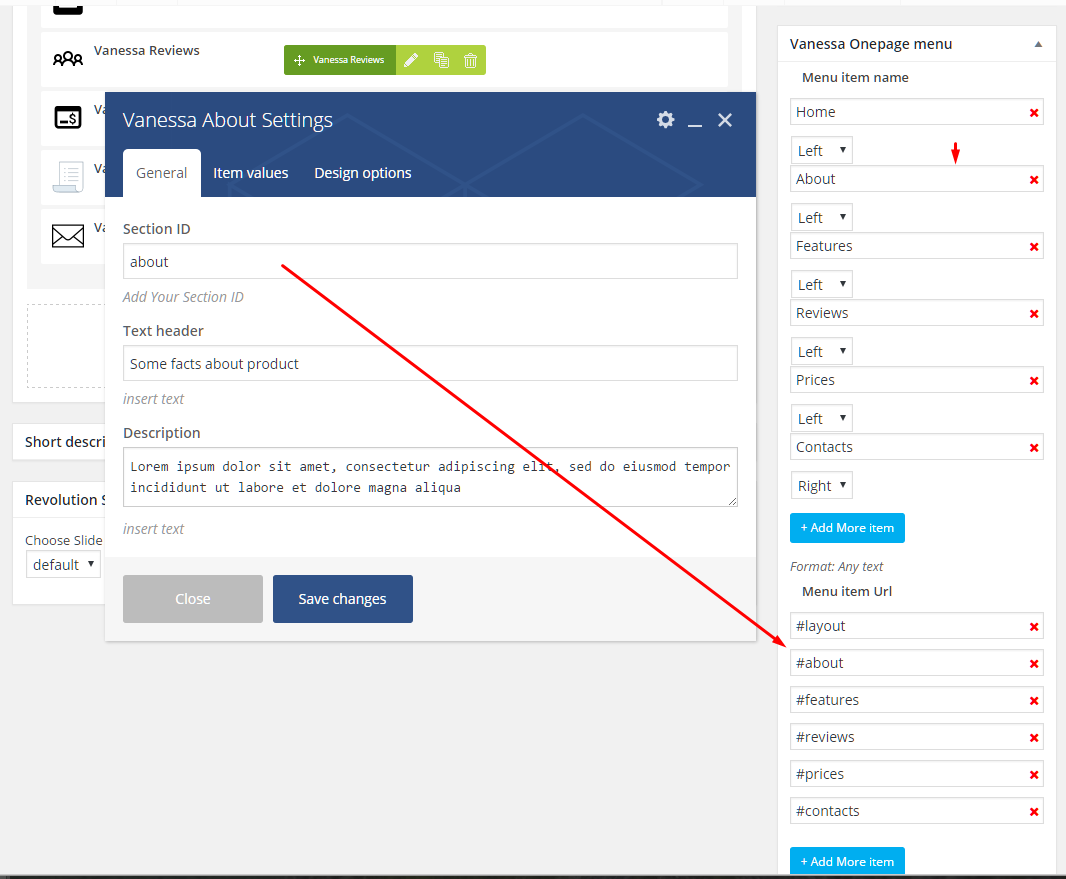
Task: Collapse the Vanessa Onepage menu panel
Action: click(x=1038, y=44)
